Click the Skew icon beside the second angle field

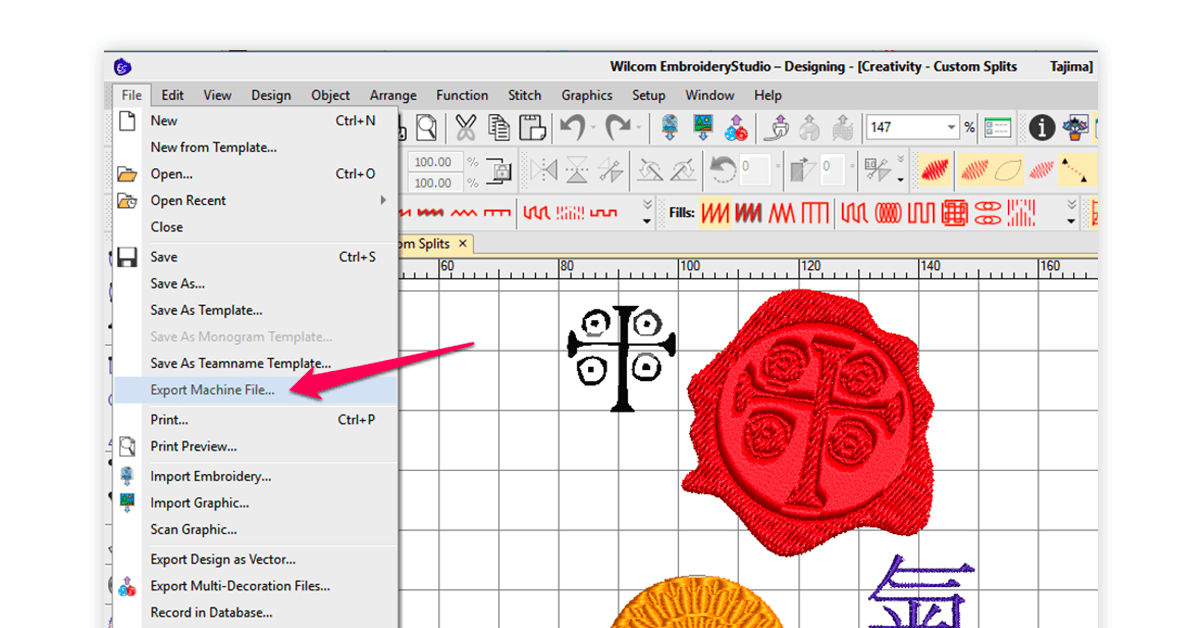803,170
